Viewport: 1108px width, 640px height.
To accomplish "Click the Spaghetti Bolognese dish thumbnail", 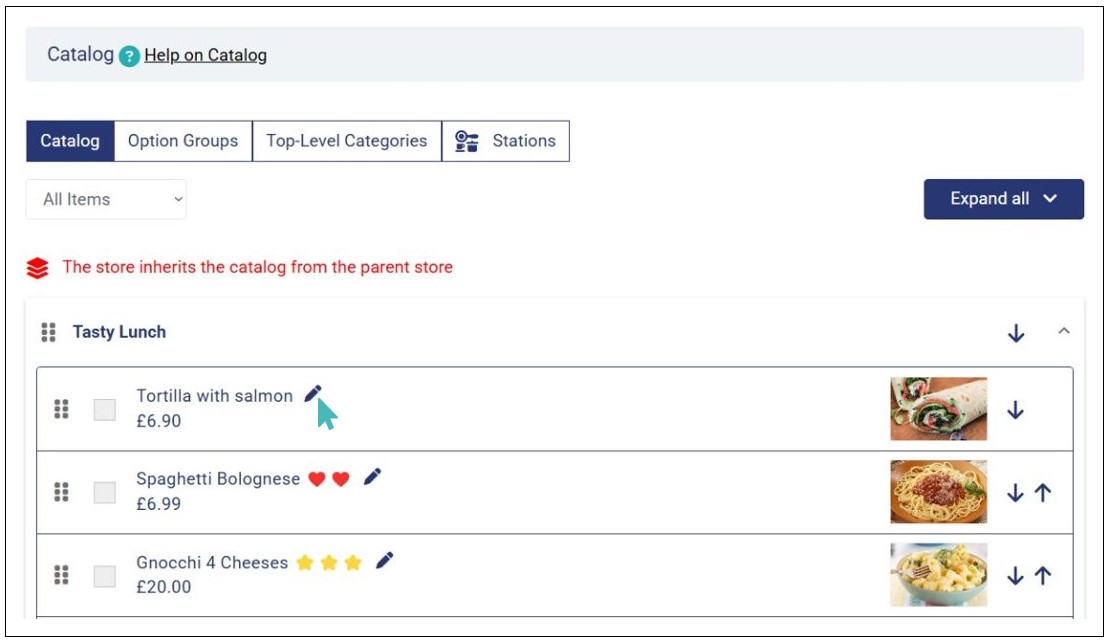I will [x=938, y=492].
